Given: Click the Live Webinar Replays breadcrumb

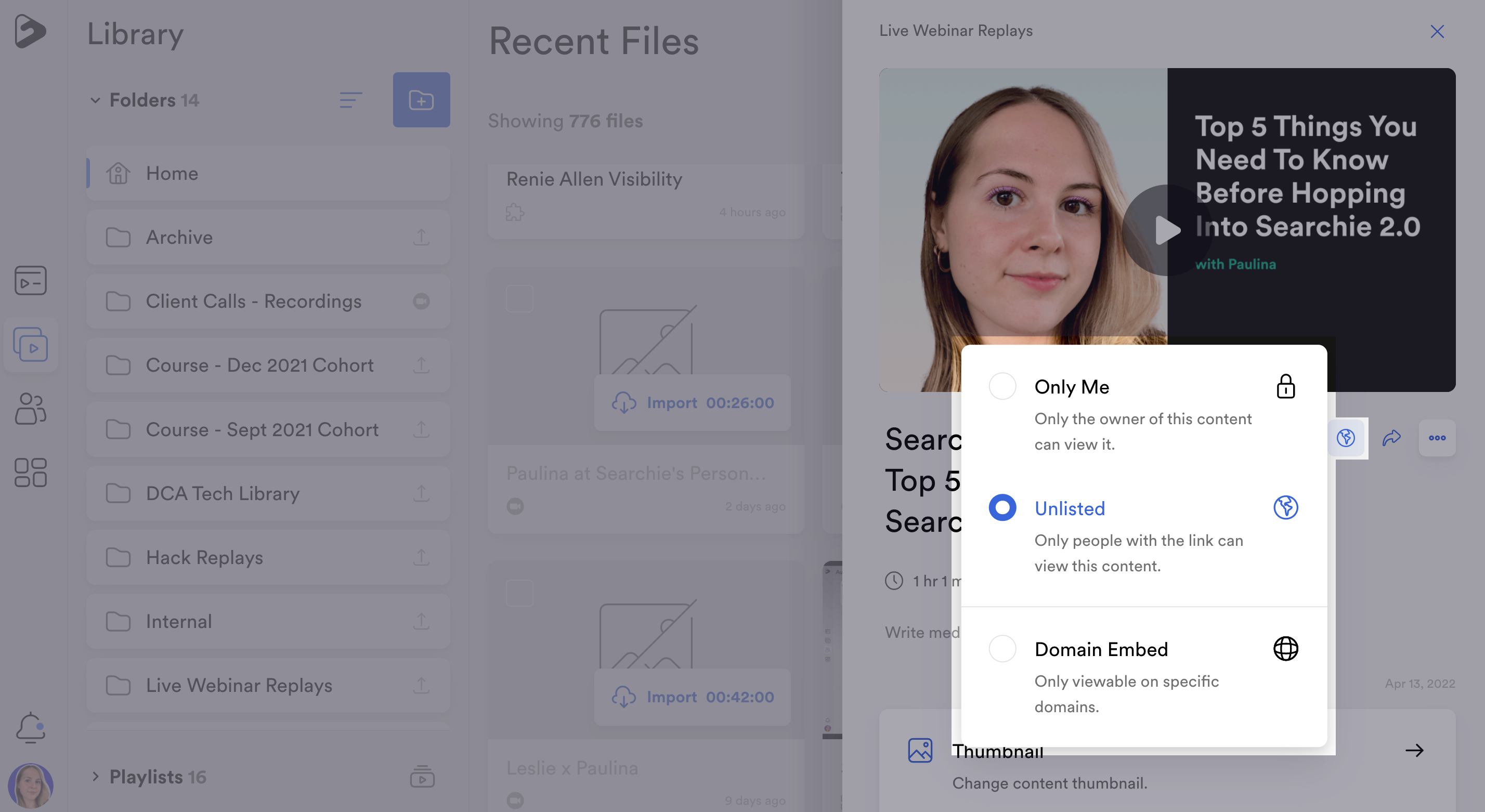Looking at the screenshot, I should tap(956, 31).
